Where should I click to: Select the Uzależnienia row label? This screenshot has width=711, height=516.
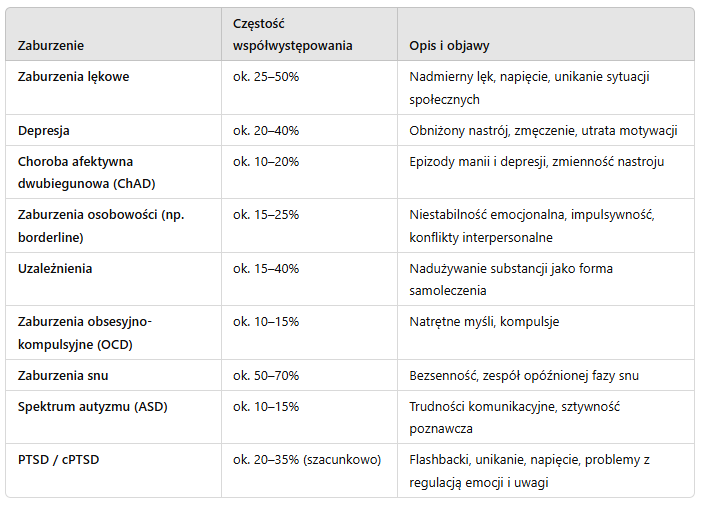[55, 268]
